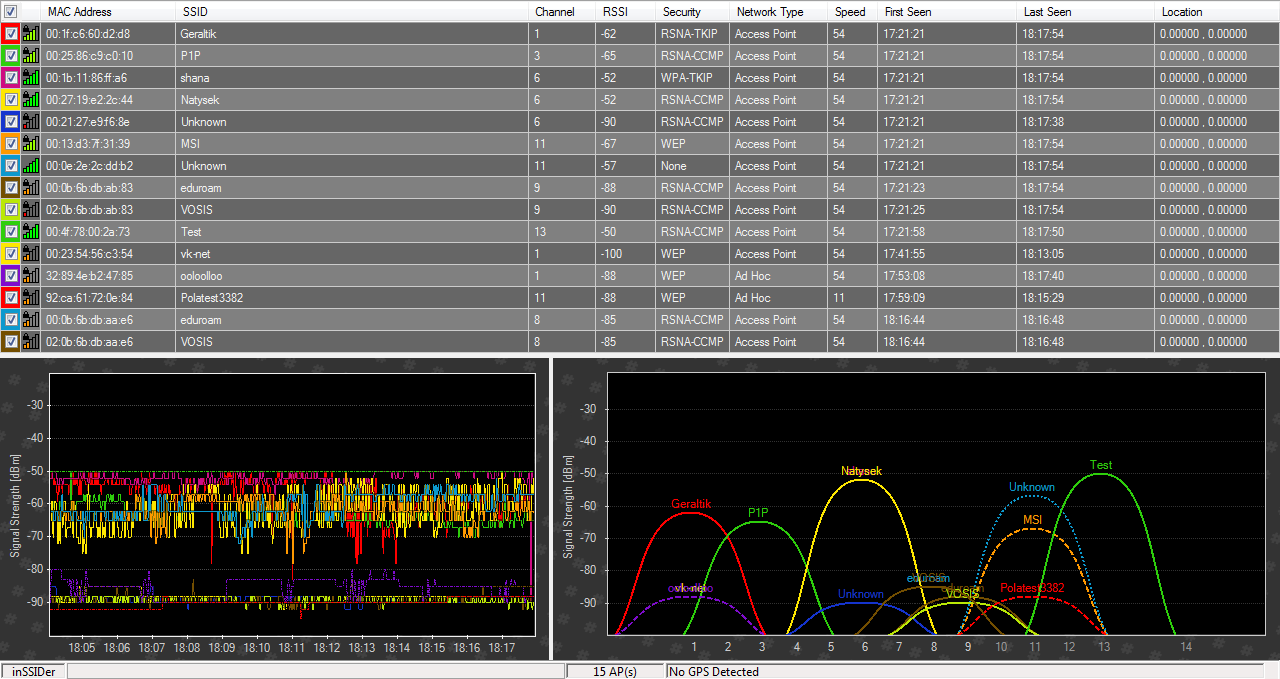This screenshot has width=1280, height=679.
Task: Toggle the ooloolloo network checkbox
Action: coord(11,275)
